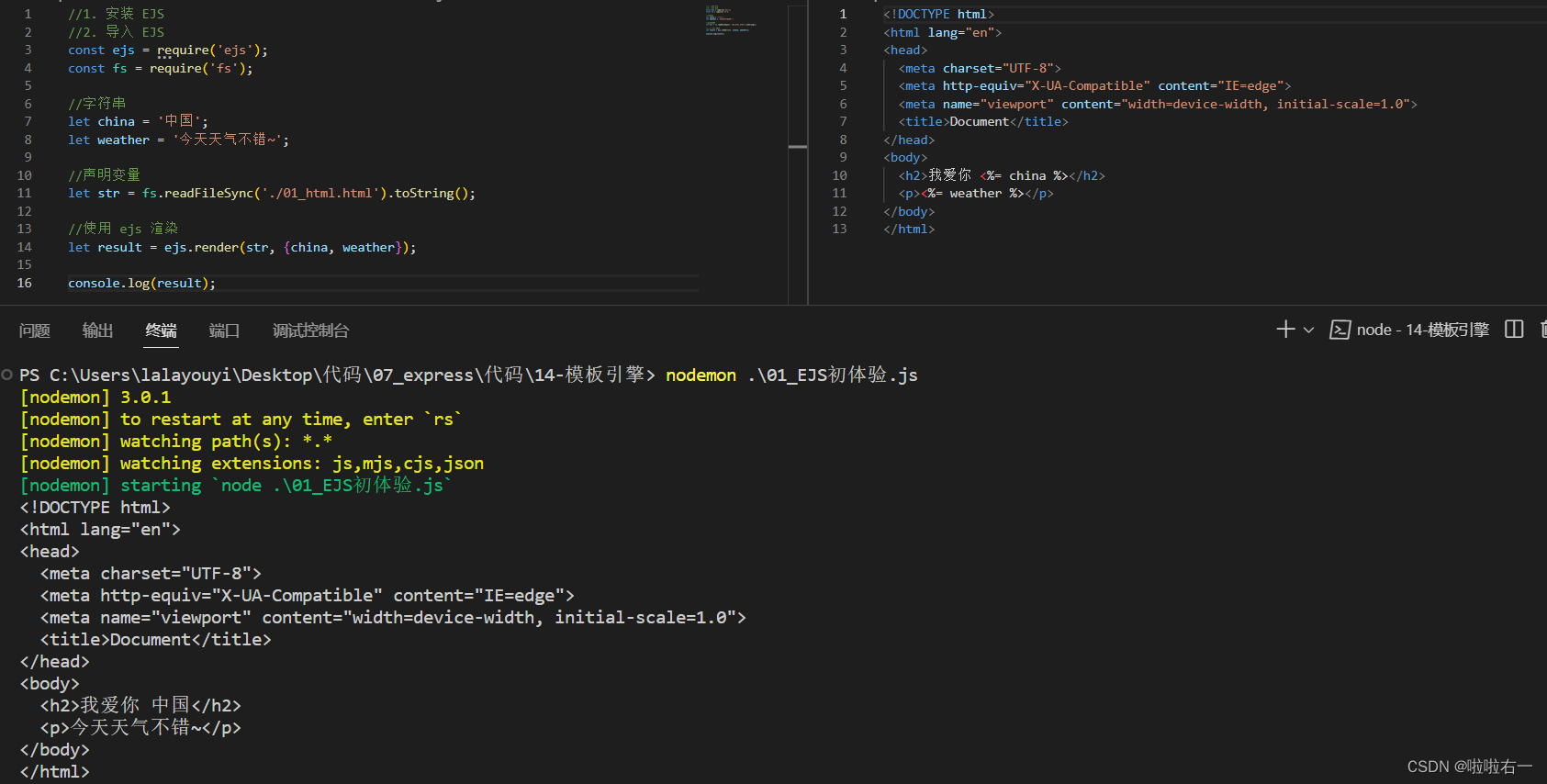The image size is (1547, 784).
Task: Click the viewport meta line in right editor
Action: pyautogui.click(x=1158, y=104)
